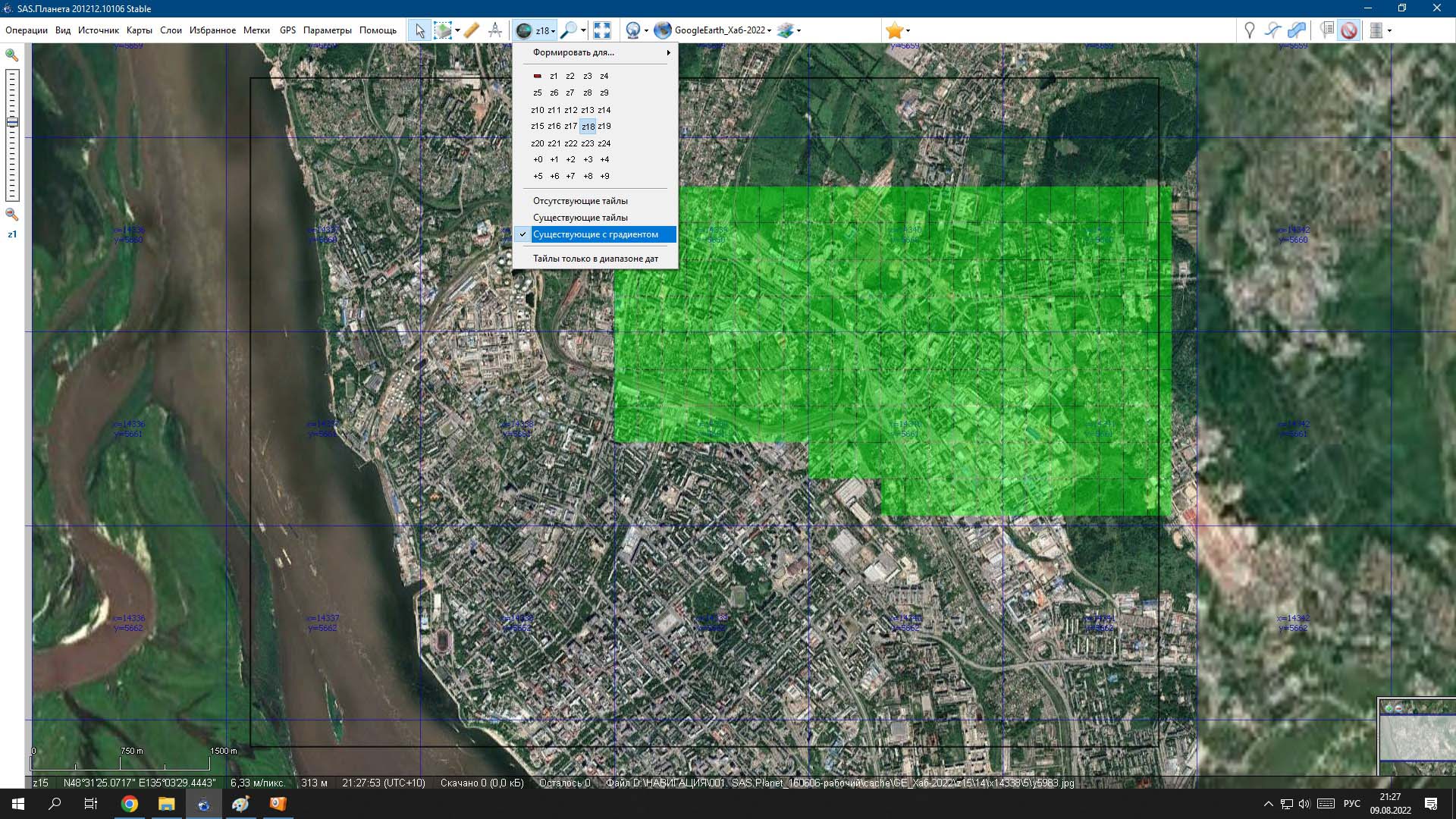Toggle full screen map view icon
This screenshot has width=1456, height=819.
coord(601,30)
